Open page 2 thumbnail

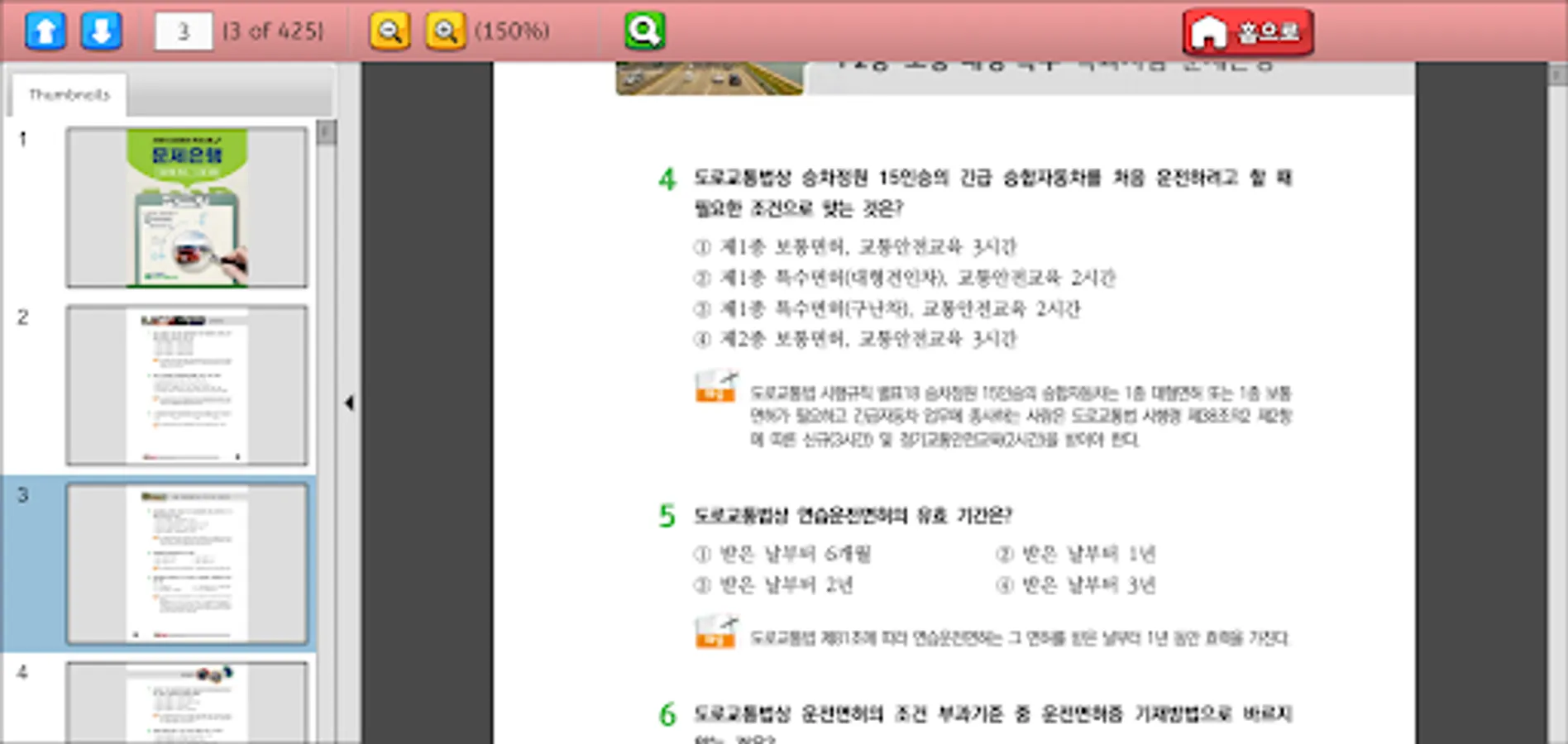pyautogui.click(x=187, y=385)
